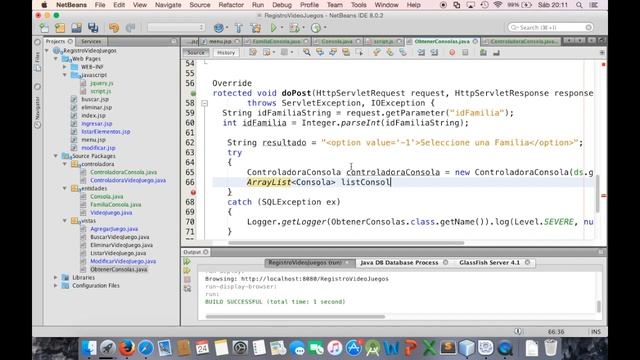Click the New File toolbar icon

(44, 28)
